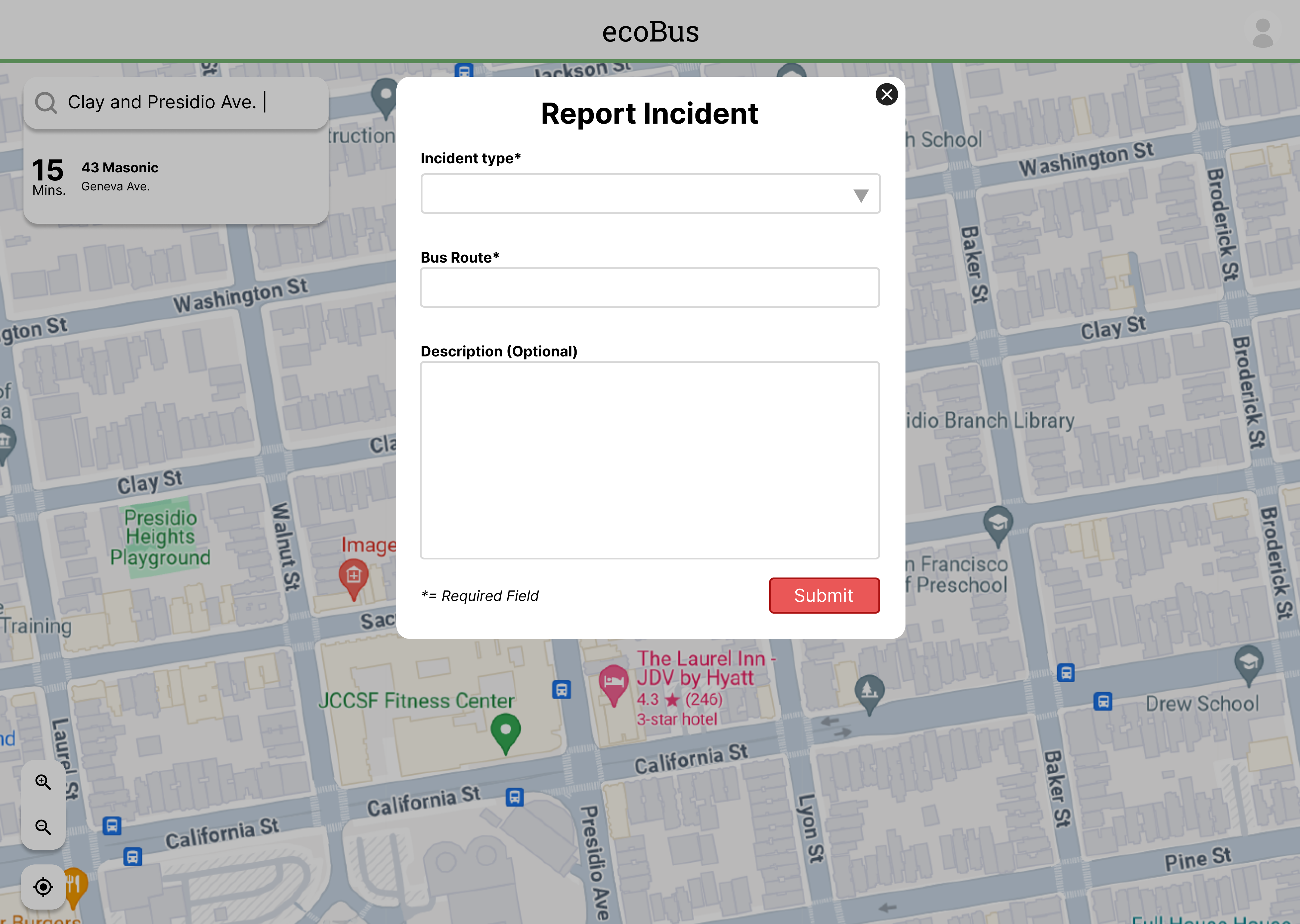Zoom in on the map
1300x924 pixels.
point(43,782)
